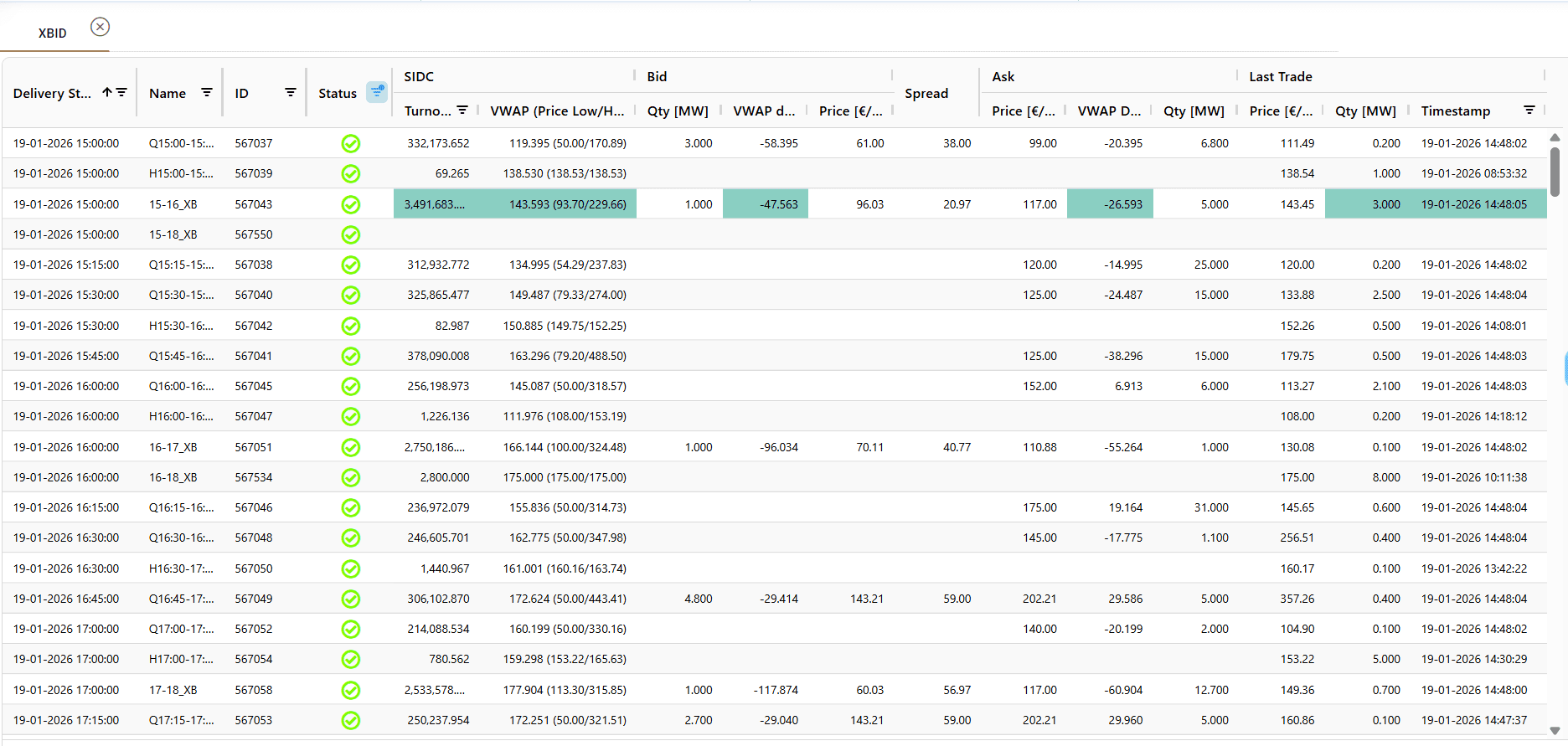The image size is (1568, 746).
Task: Click highlighted turnover cell 3,491,683
Action: (436, 204)
